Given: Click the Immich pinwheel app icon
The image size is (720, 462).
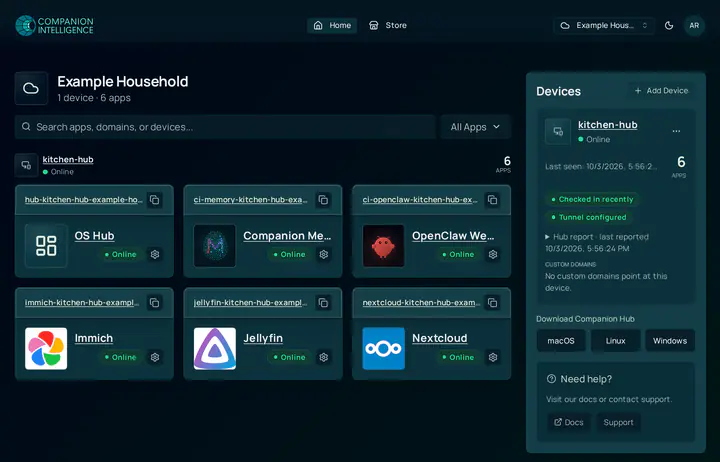Looking at the screenshot, I should [x=46, y=349].
